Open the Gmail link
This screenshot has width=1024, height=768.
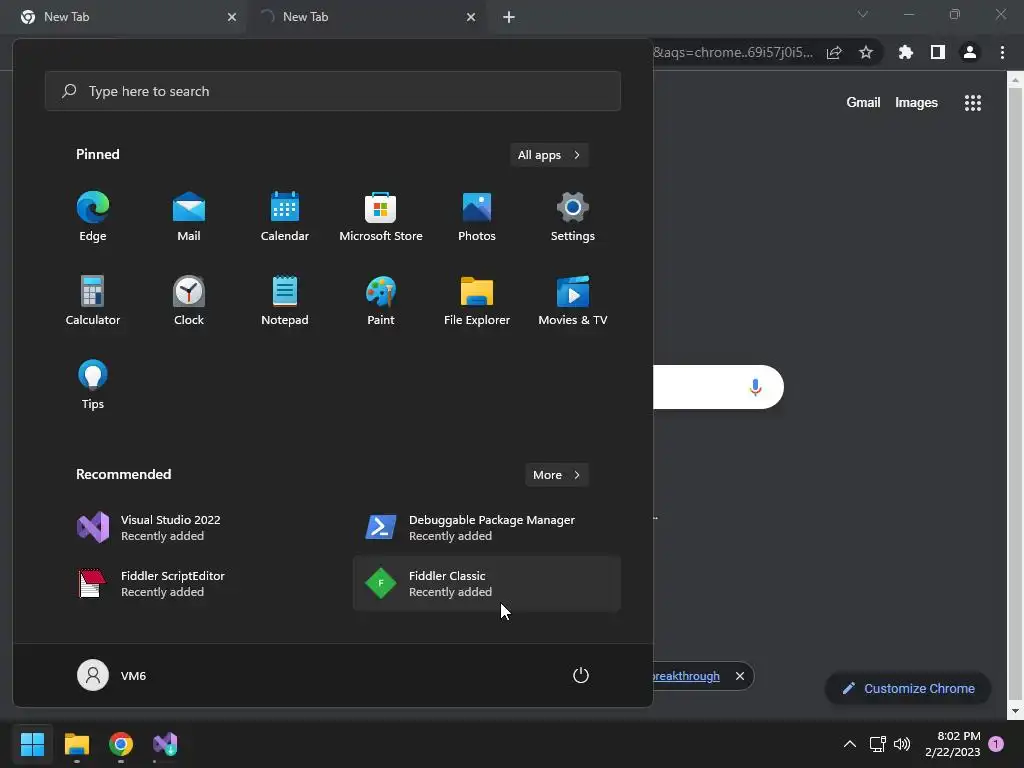[863, 103]
